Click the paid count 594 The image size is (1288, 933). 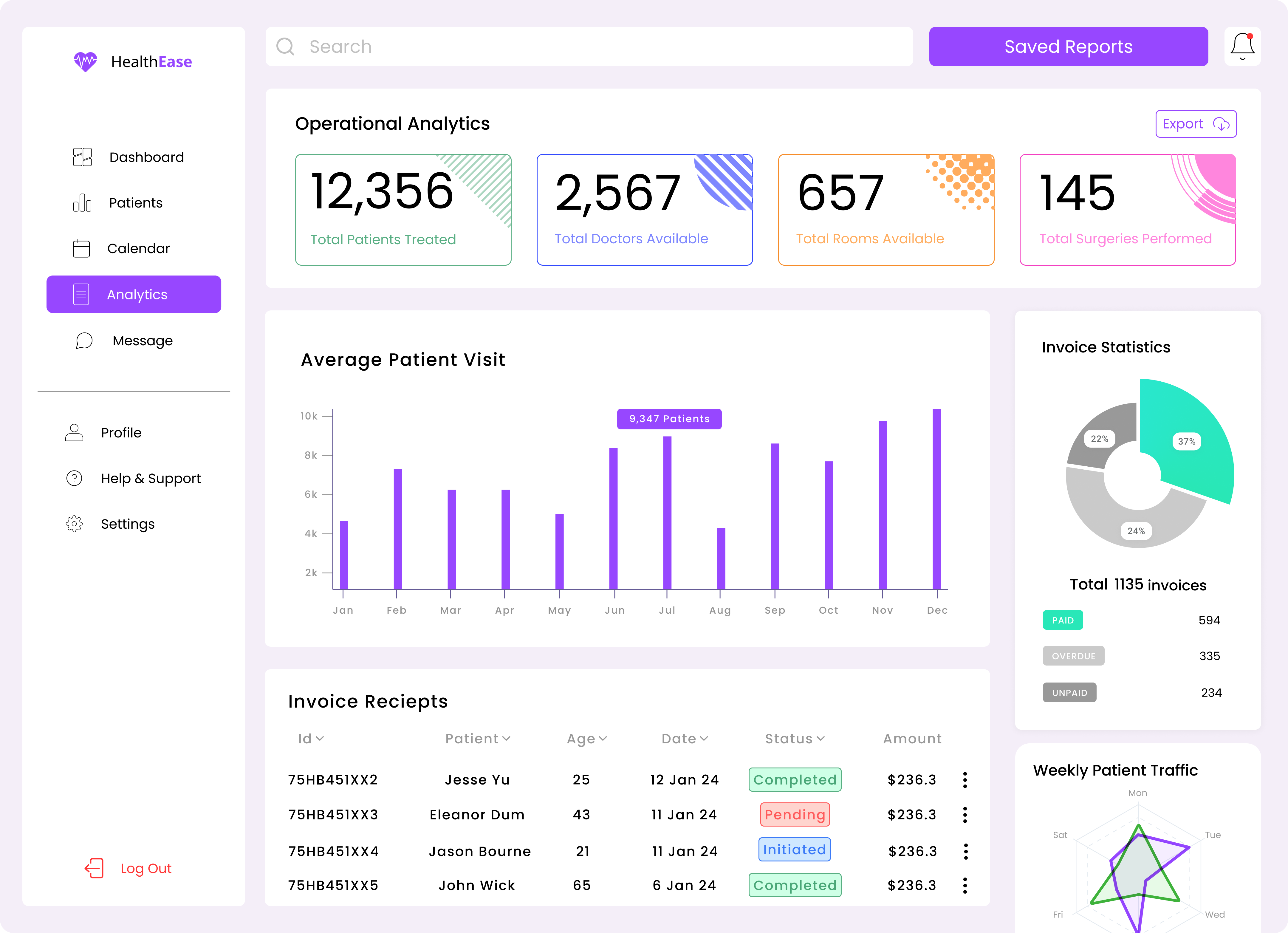coord(1209,620)
